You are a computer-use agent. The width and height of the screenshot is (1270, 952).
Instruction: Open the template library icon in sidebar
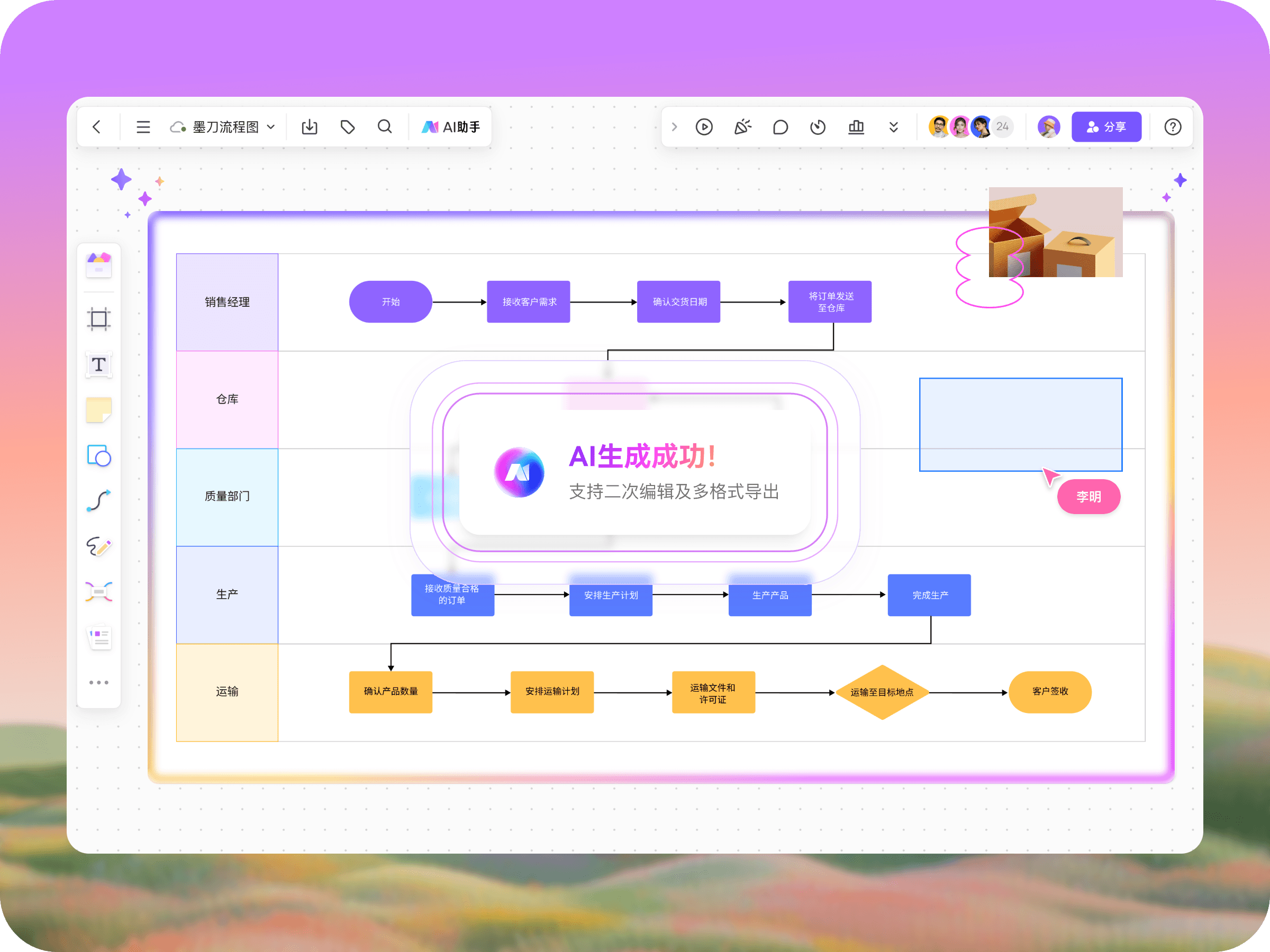click(99, 266)
